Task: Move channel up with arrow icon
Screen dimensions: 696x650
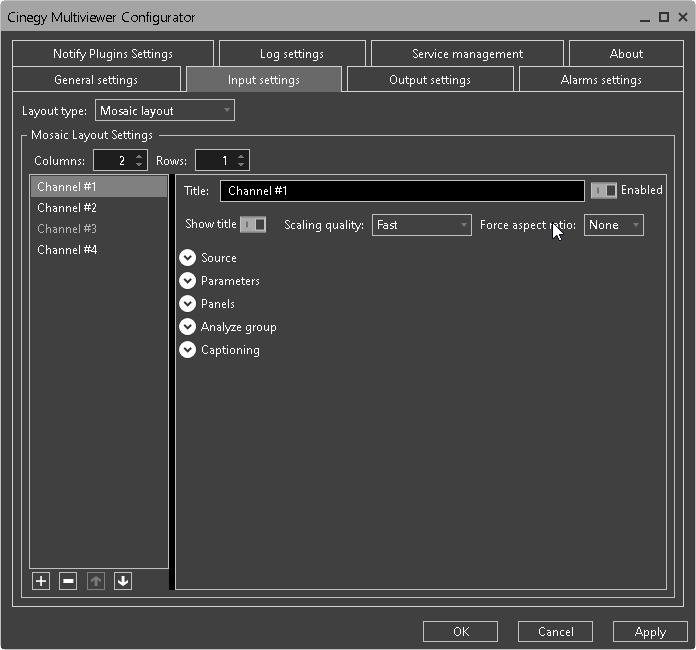Action: [95, 581]
